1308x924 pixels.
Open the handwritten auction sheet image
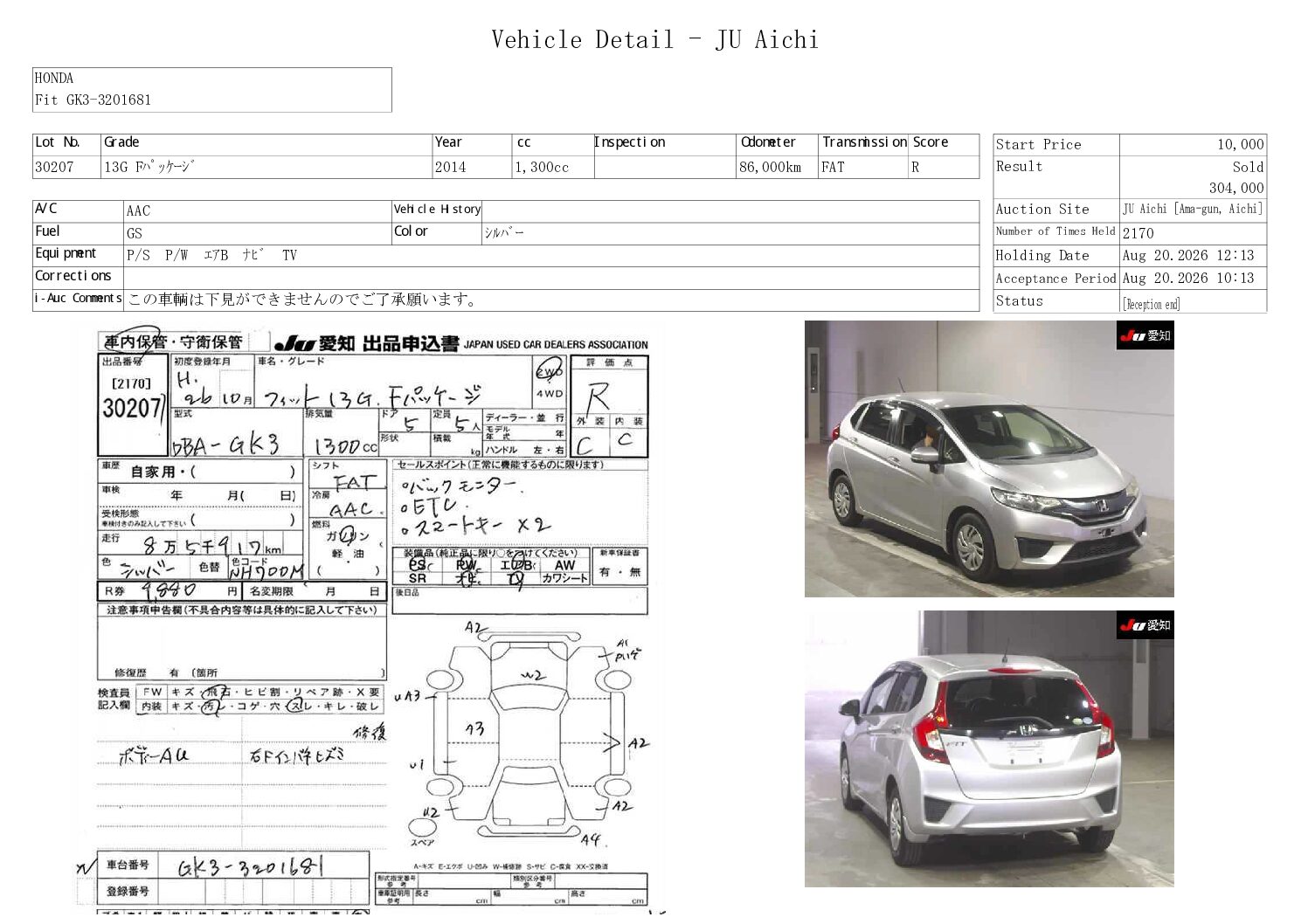point(374,619)
